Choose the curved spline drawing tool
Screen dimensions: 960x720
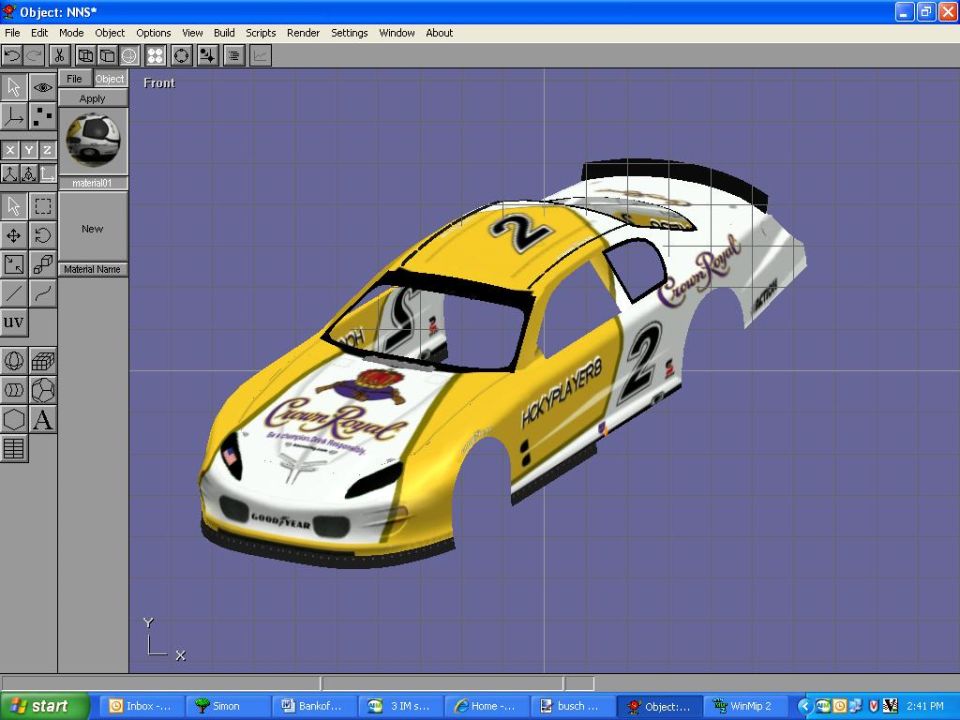point(42,293)
